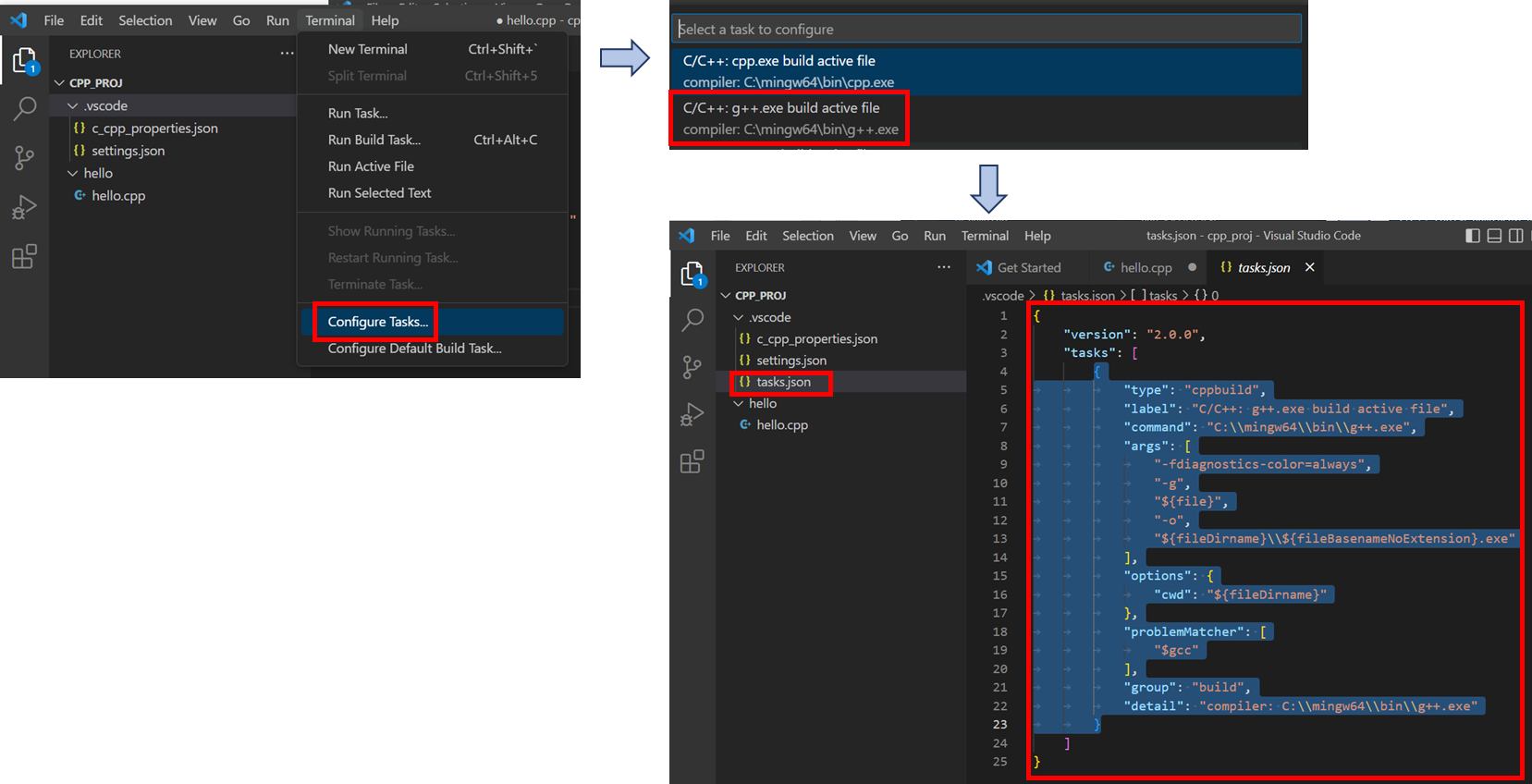Open Selection menu in Terminal-menu window

[x=145, y=20]
